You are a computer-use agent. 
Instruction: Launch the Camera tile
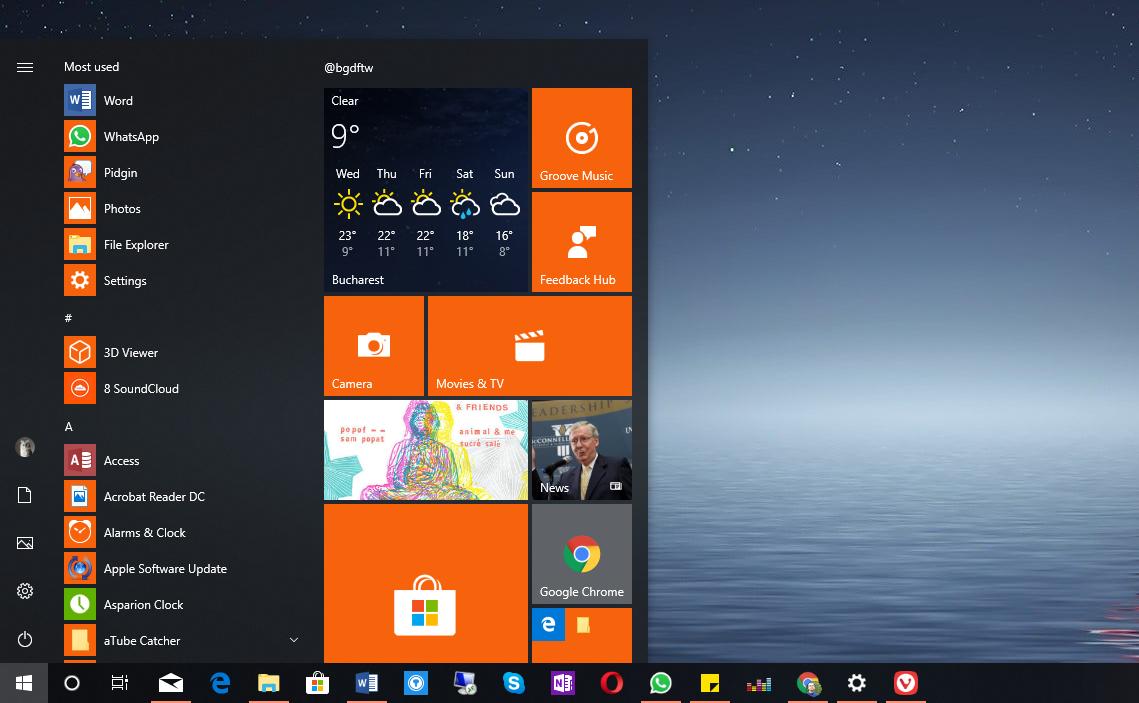click(x=374, y=346)
